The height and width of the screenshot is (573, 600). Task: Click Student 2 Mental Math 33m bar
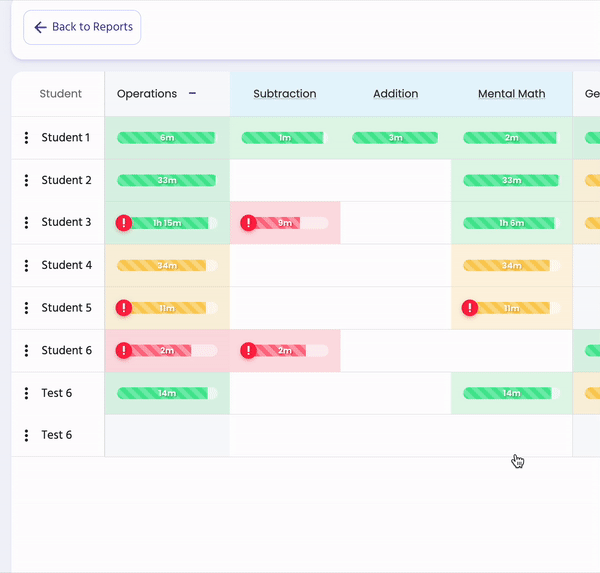coord(512,180)
